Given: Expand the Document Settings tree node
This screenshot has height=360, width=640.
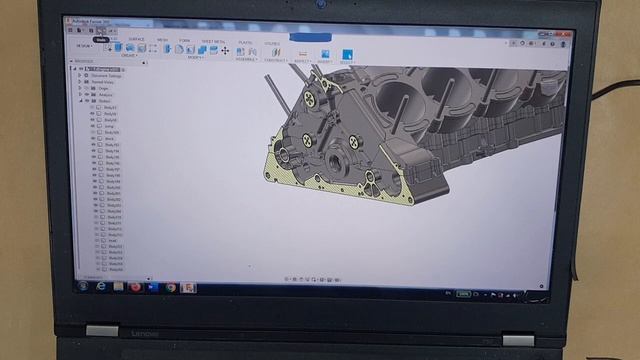Looking at the screenshot, I should (x=80, y=76).
